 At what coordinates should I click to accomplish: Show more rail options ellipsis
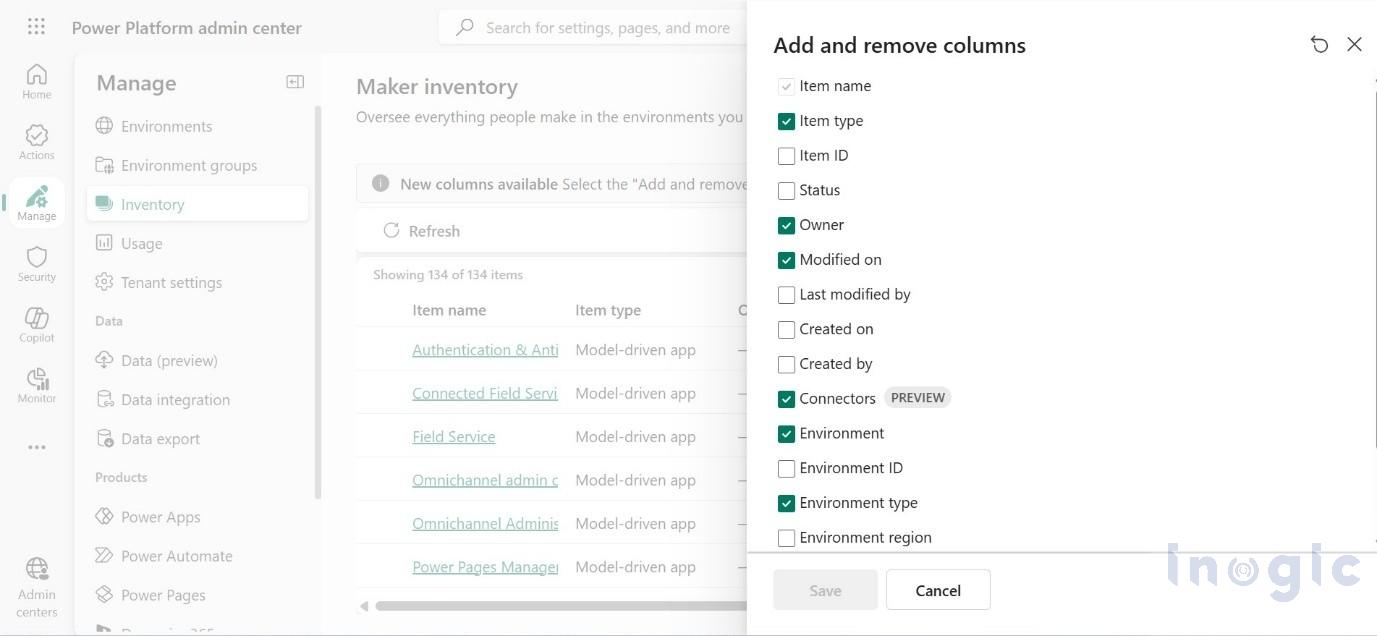click(x=37, y=447)
